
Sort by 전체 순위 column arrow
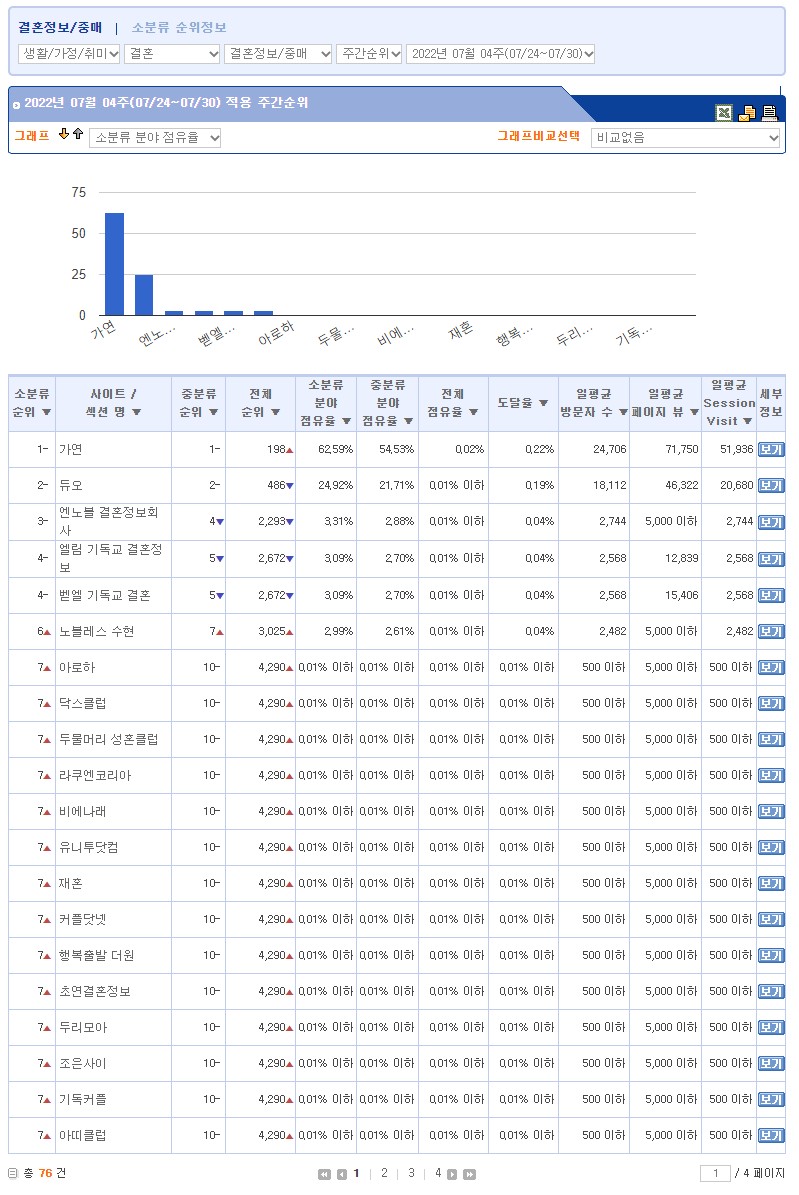click(x=275, y=412)
